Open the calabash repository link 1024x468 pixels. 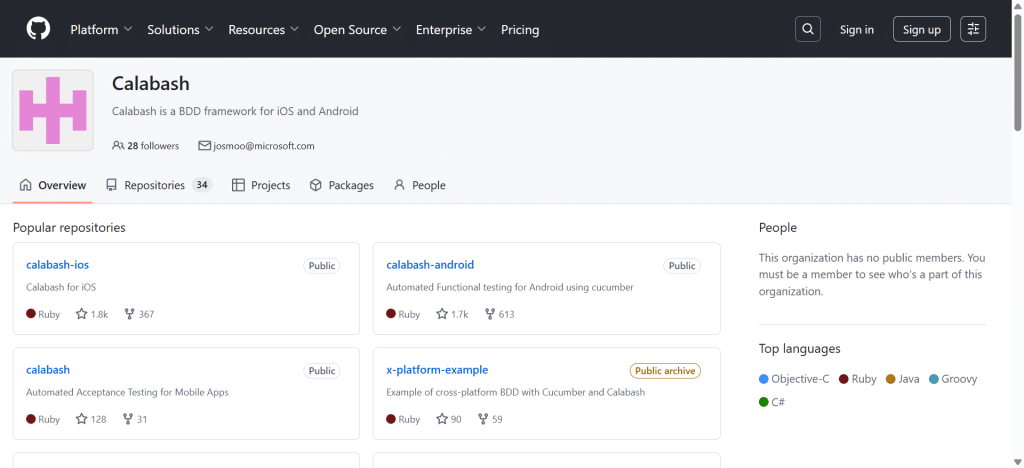pyautogui.click(x=48, y=370)
